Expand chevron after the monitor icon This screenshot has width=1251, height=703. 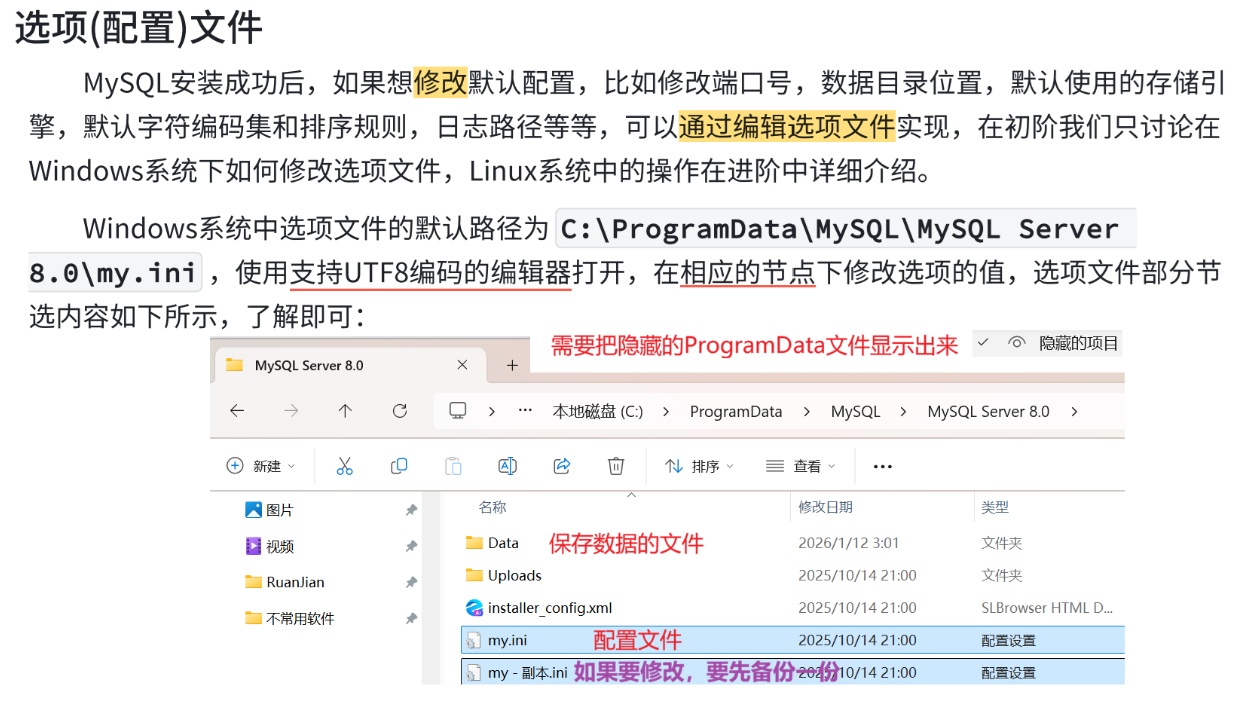(492, 411)
